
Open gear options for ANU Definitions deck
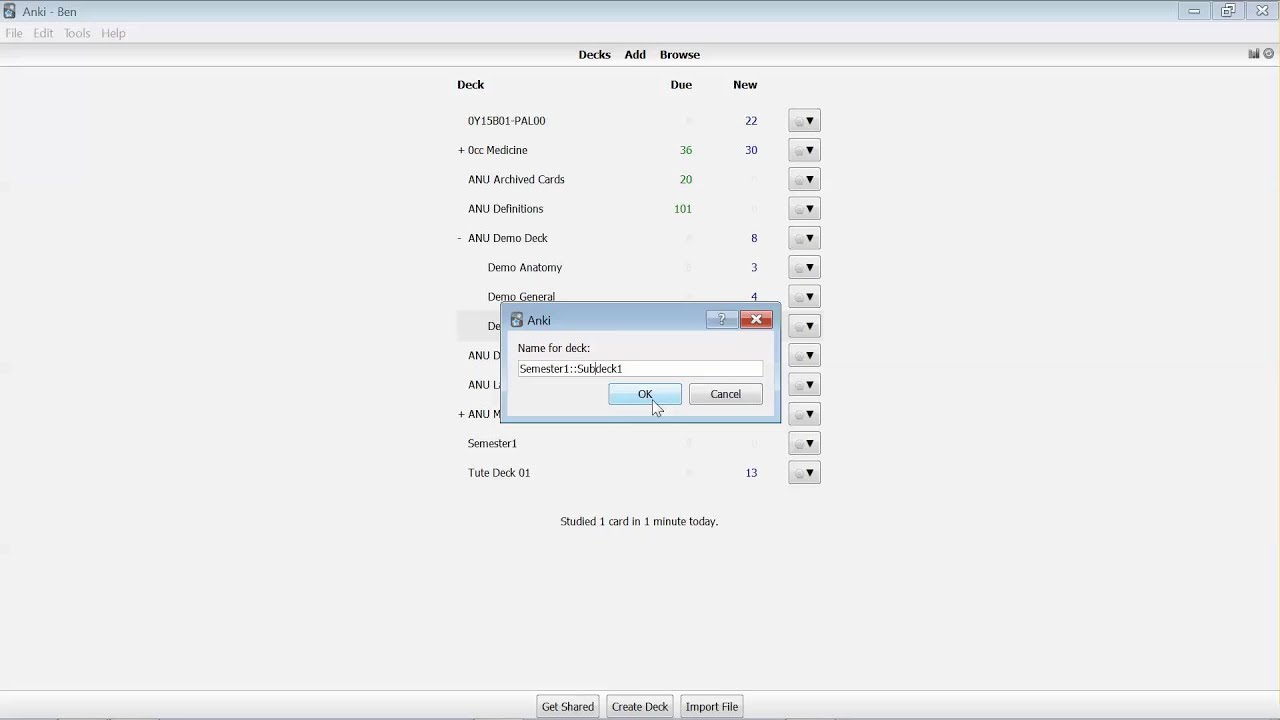coord(804,209)
